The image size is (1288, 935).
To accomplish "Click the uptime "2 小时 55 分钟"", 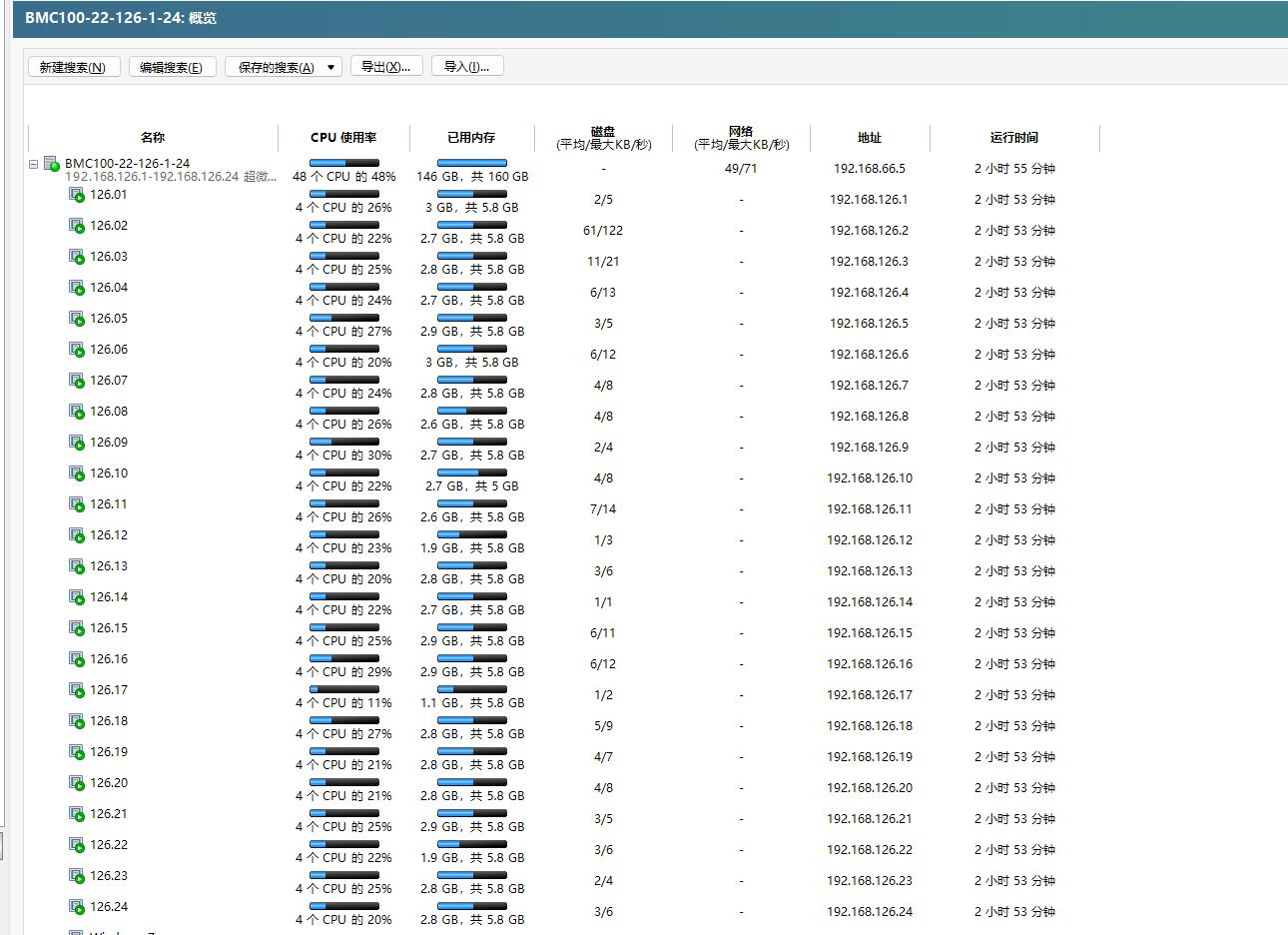I will tap(1014, 169).
